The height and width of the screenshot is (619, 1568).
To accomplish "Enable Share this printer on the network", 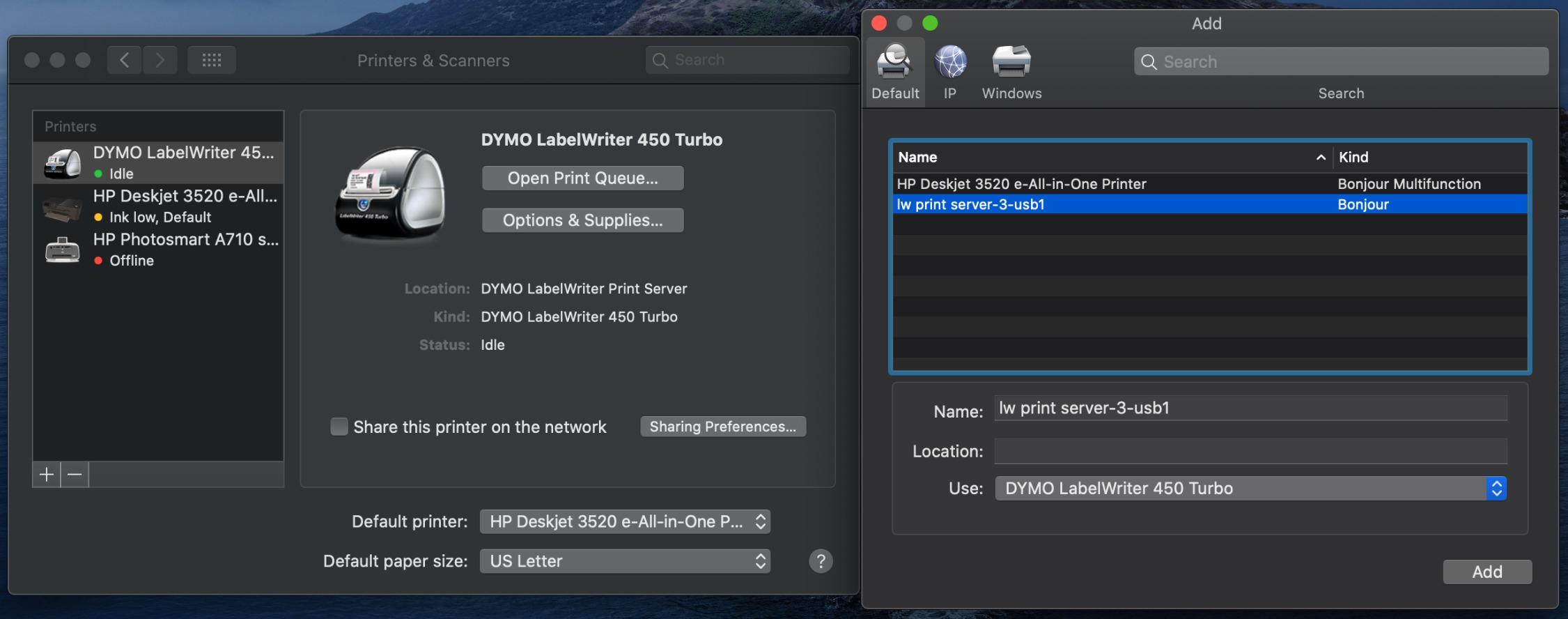I will pyautogui.click(x=339, y=427).
